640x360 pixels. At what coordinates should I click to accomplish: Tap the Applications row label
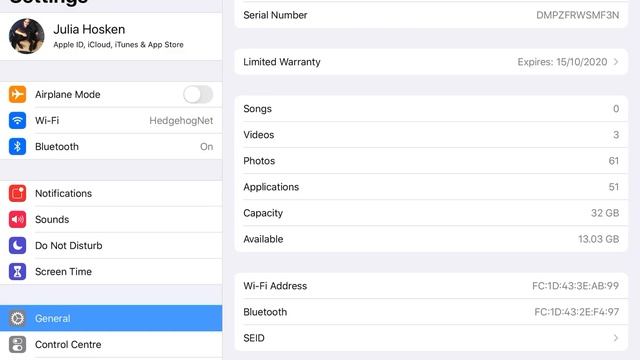click(271, 187)
